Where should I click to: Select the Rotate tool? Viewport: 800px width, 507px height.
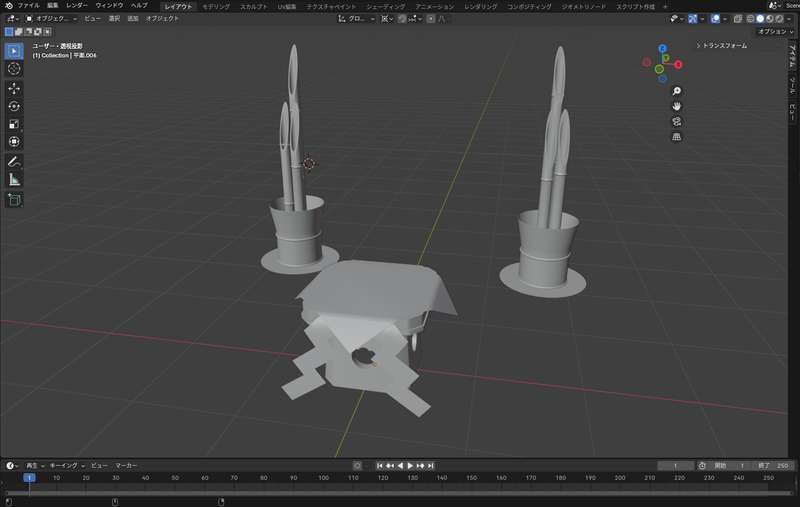[x=14, y=106]
